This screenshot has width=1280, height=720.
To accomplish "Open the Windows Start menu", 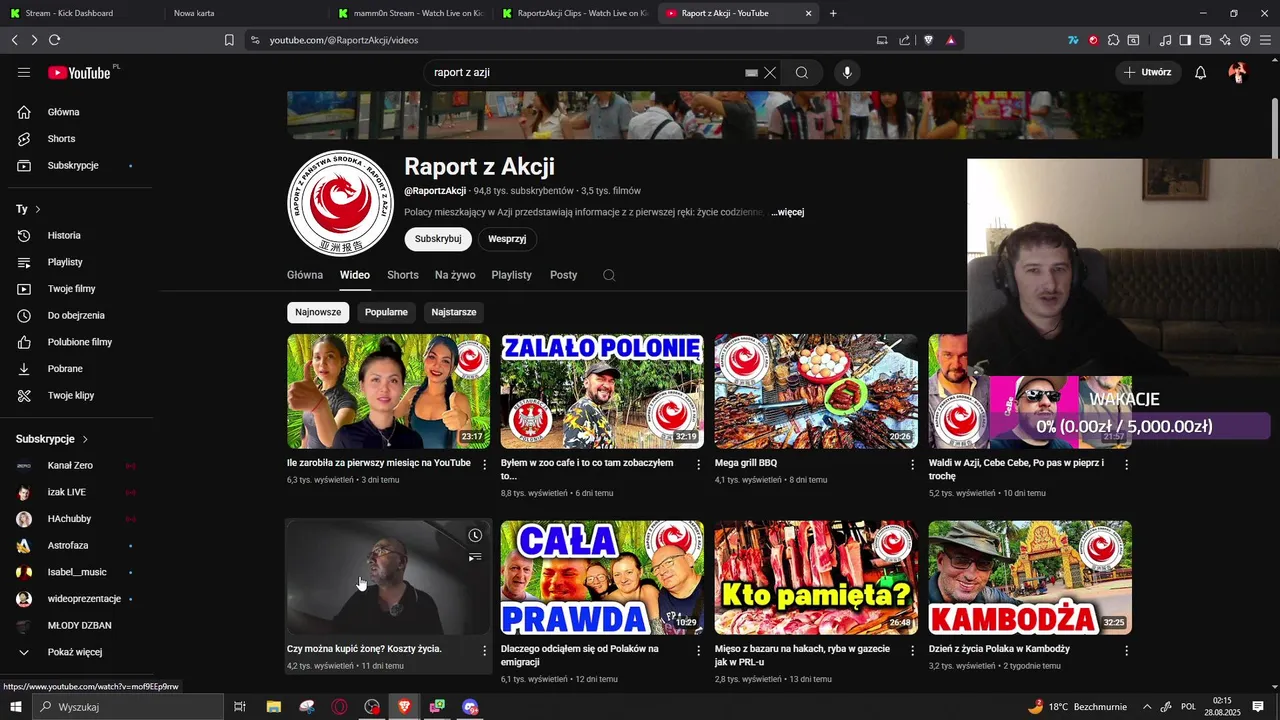I will pyautogui.click(x=16, y=707).
